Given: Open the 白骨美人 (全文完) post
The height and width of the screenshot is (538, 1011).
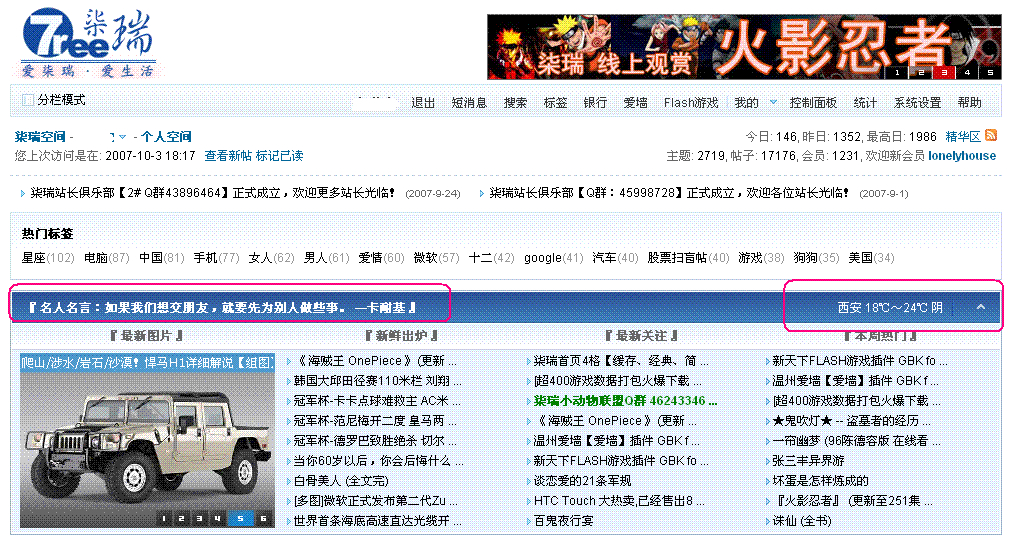Looking at the screenshot, I should click(341, 481).
